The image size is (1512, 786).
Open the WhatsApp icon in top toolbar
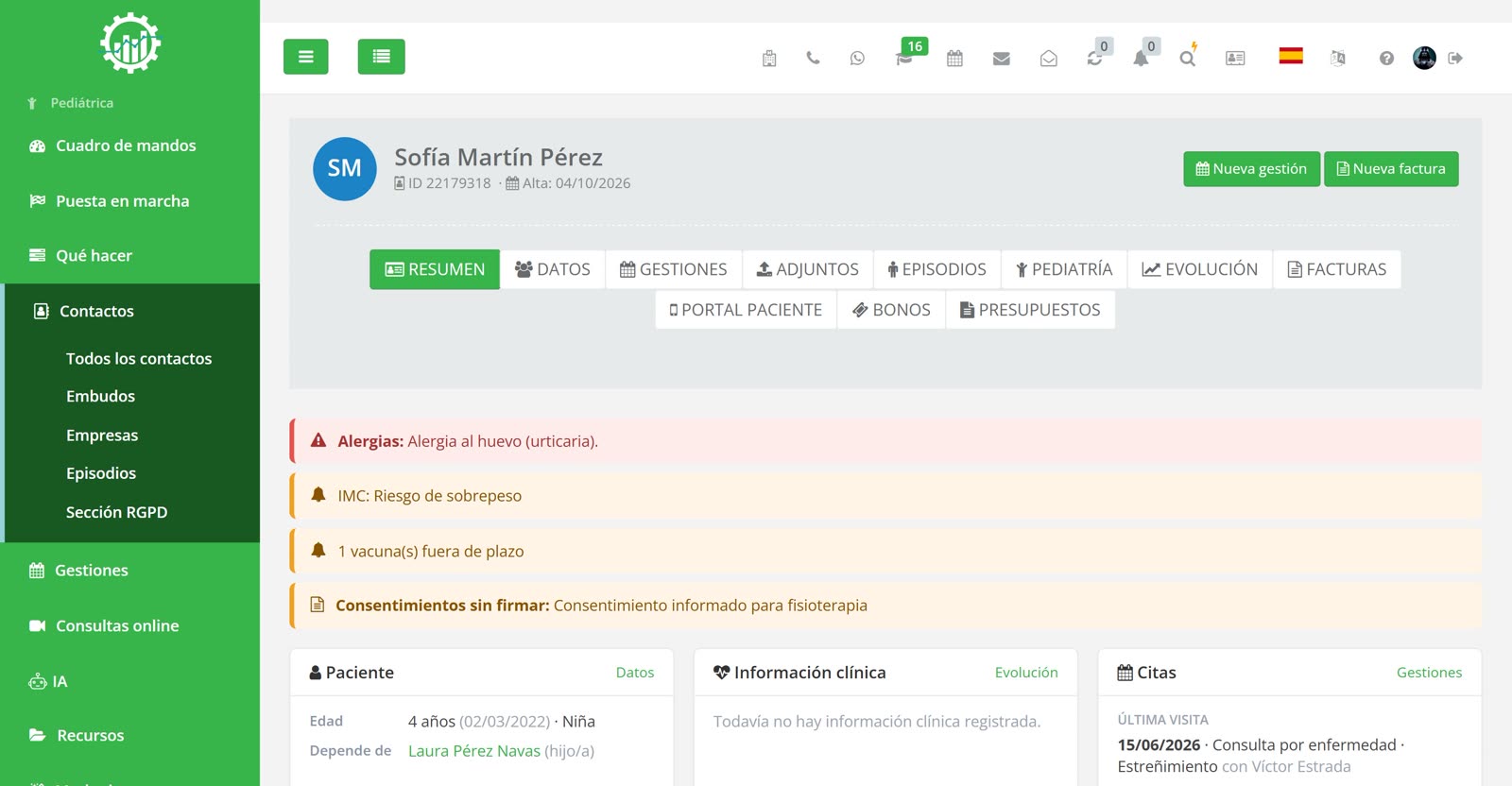click(x=857, y=59)
